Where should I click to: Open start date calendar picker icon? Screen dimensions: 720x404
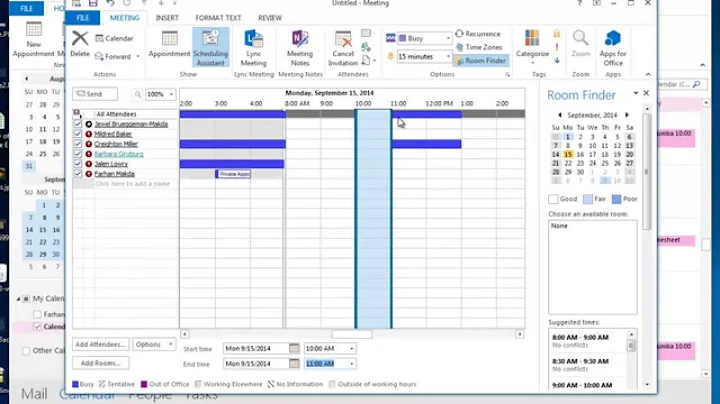tap(294, 348)
